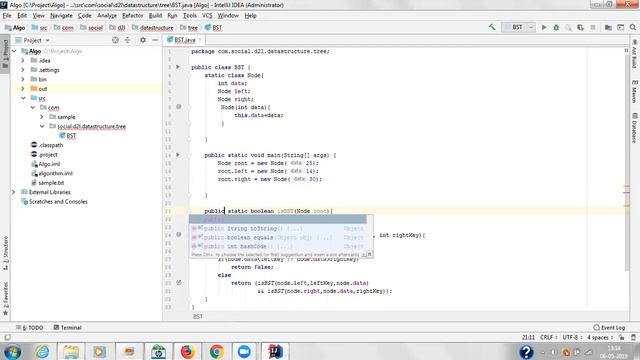Open the Terminal tool window
Screen dimensions: 640x360
coord(68,327)
